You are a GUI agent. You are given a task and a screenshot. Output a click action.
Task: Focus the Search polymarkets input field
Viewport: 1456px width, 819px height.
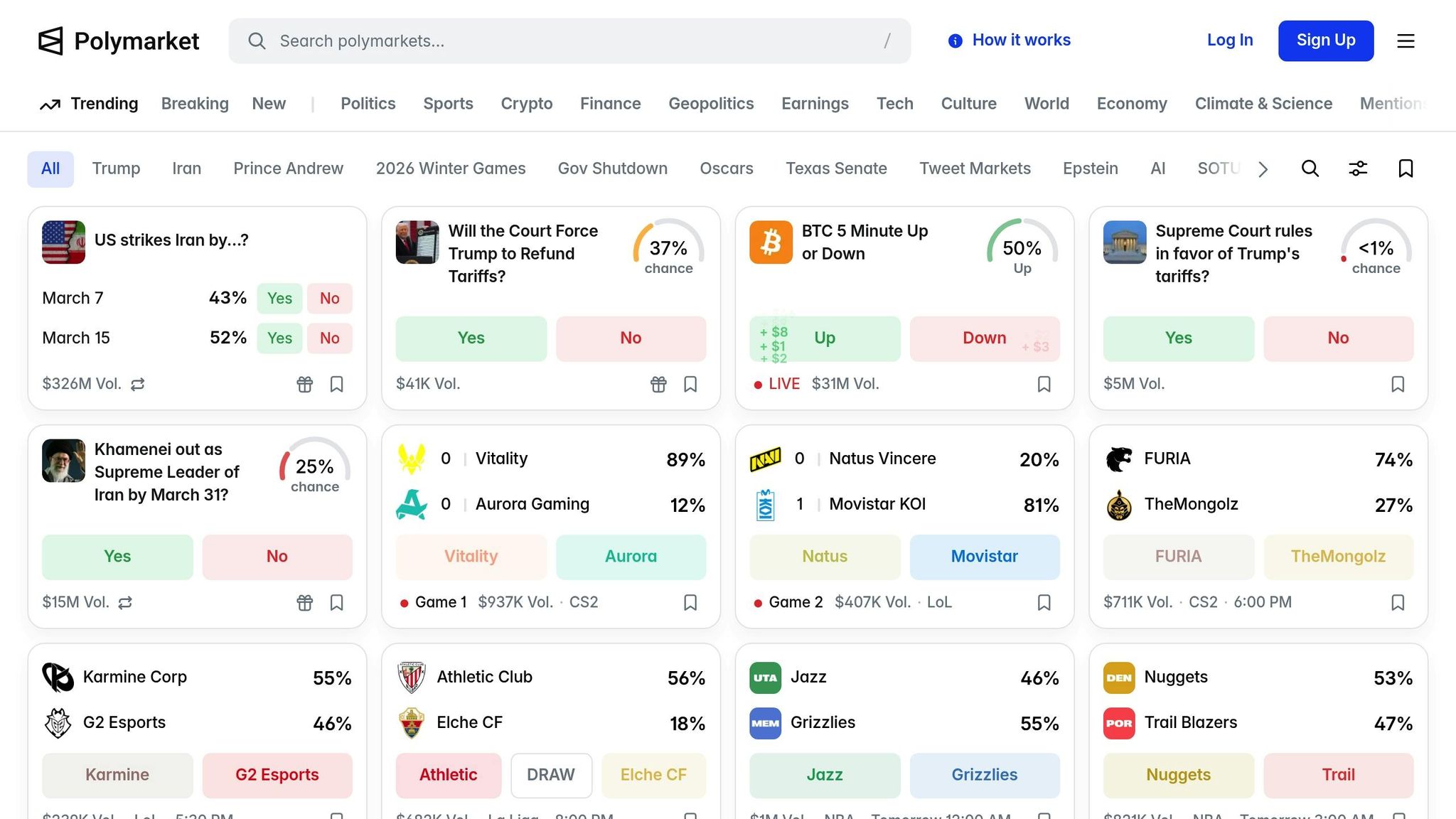(x=569, y=41)
